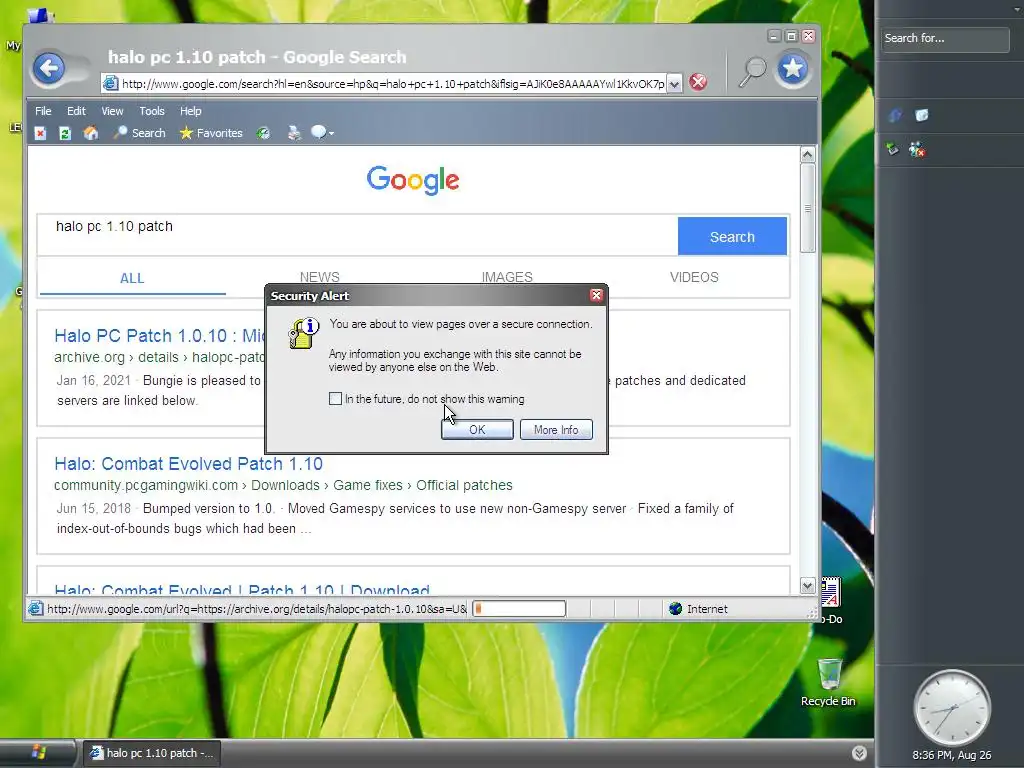Click the Print icon in toolbar
This screenshot has width=1024, height=768.
pyautogui.click(x=295, y=133)
